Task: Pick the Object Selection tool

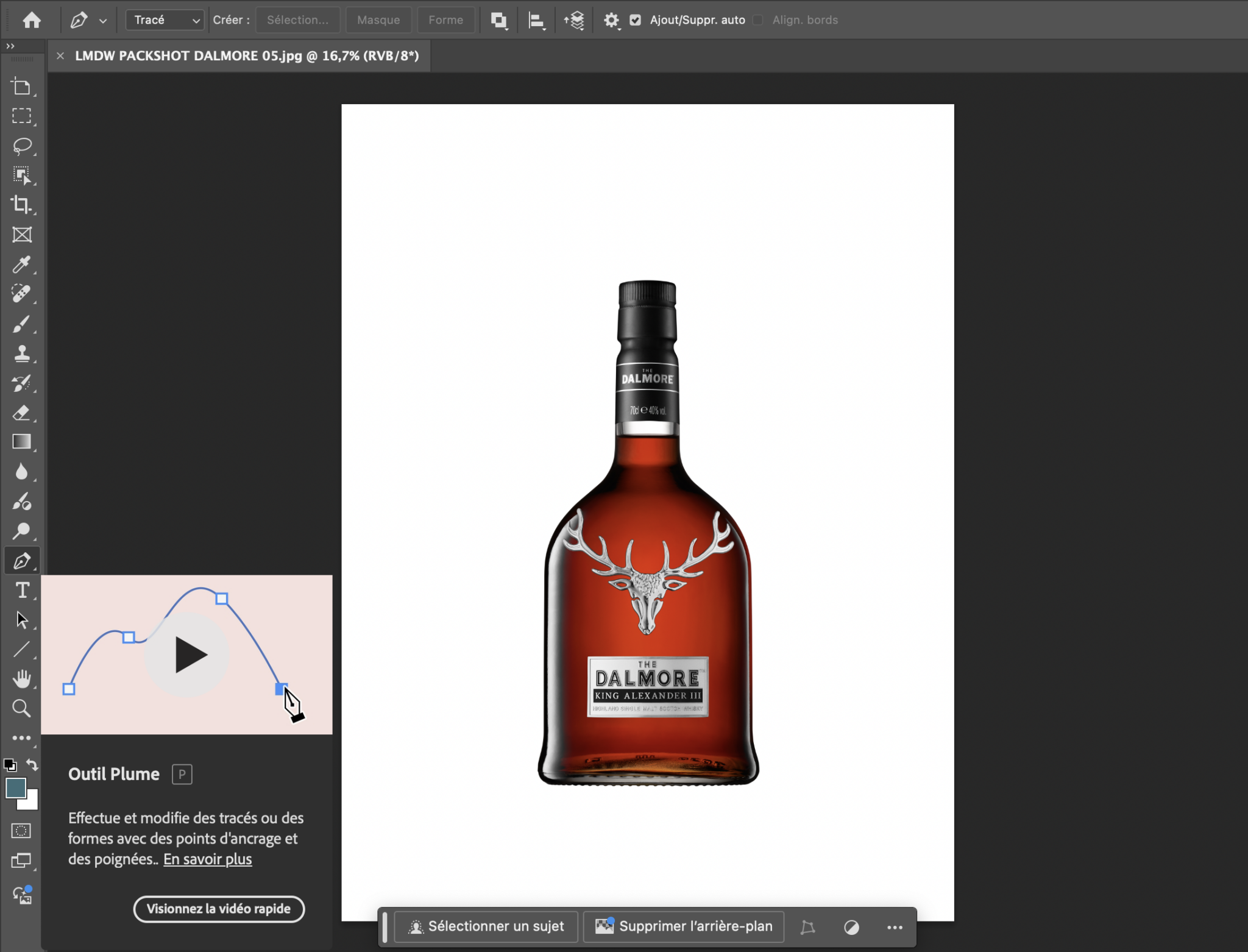Action: (x=22, y=176)
